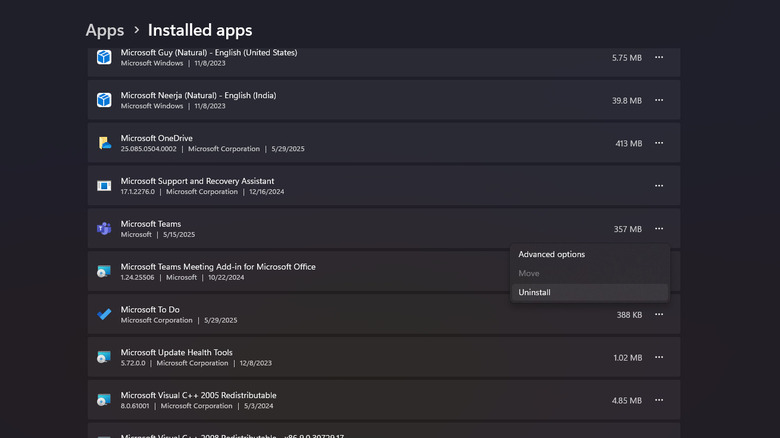Image resolution: width=780 pixels, height=438 pixels.
Task: Click the Microsoft Guy voice package icon
Action: point(104,58)
